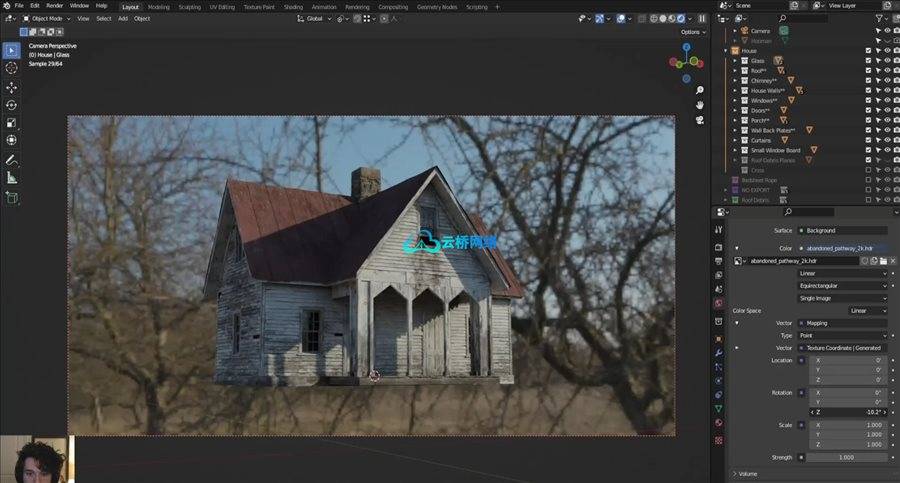Open the Texture properties tab
The width and height of the screenshot is (900, 483).
pos(719,441)
